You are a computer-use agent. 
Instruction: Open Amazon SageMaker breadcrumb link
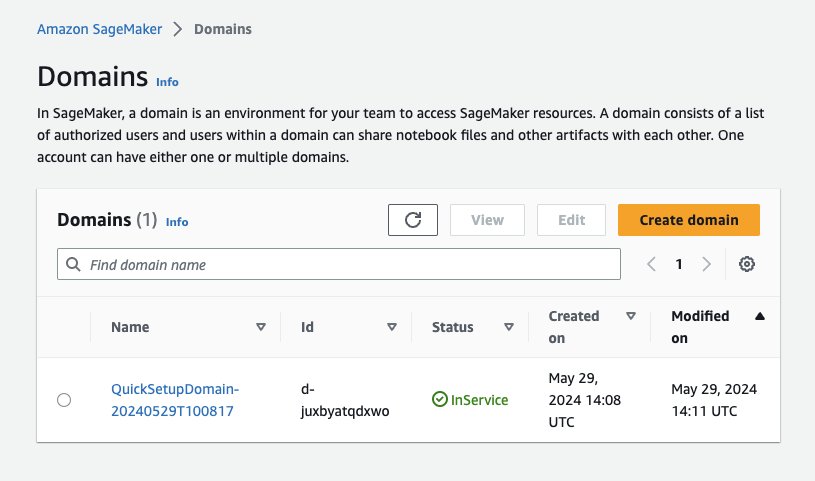tap(99, 29)
